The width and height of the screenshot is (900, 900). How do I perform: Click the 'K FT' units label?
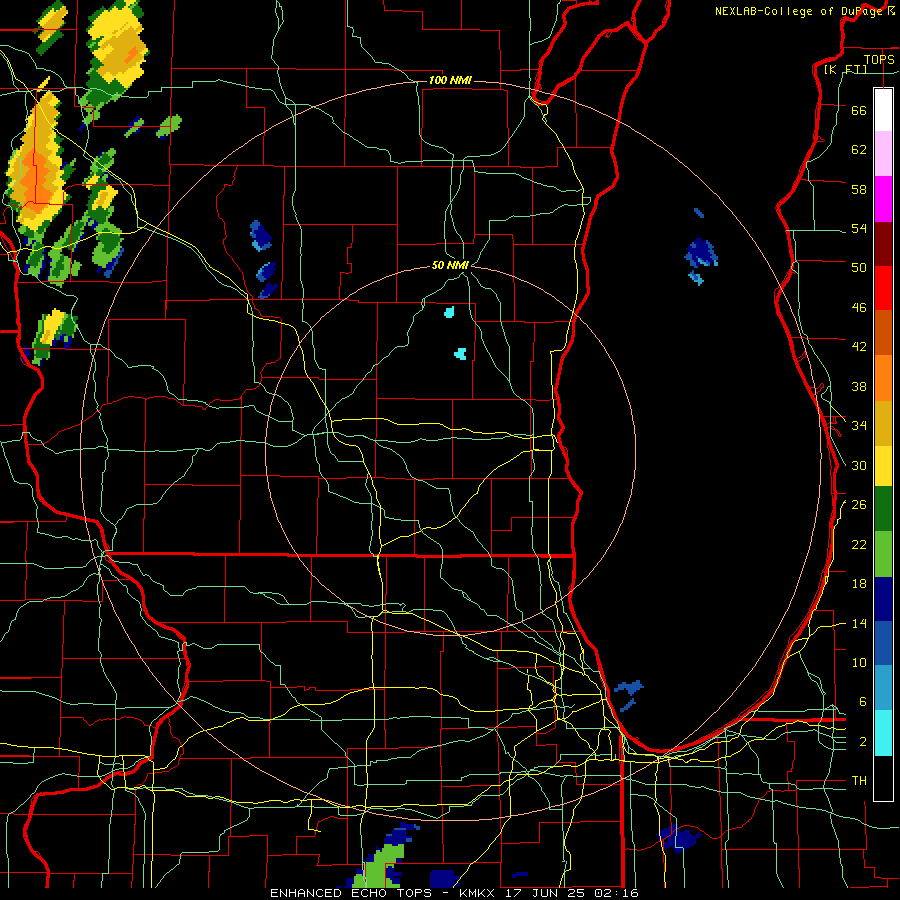pyautogui.click(x=846, y=70)
